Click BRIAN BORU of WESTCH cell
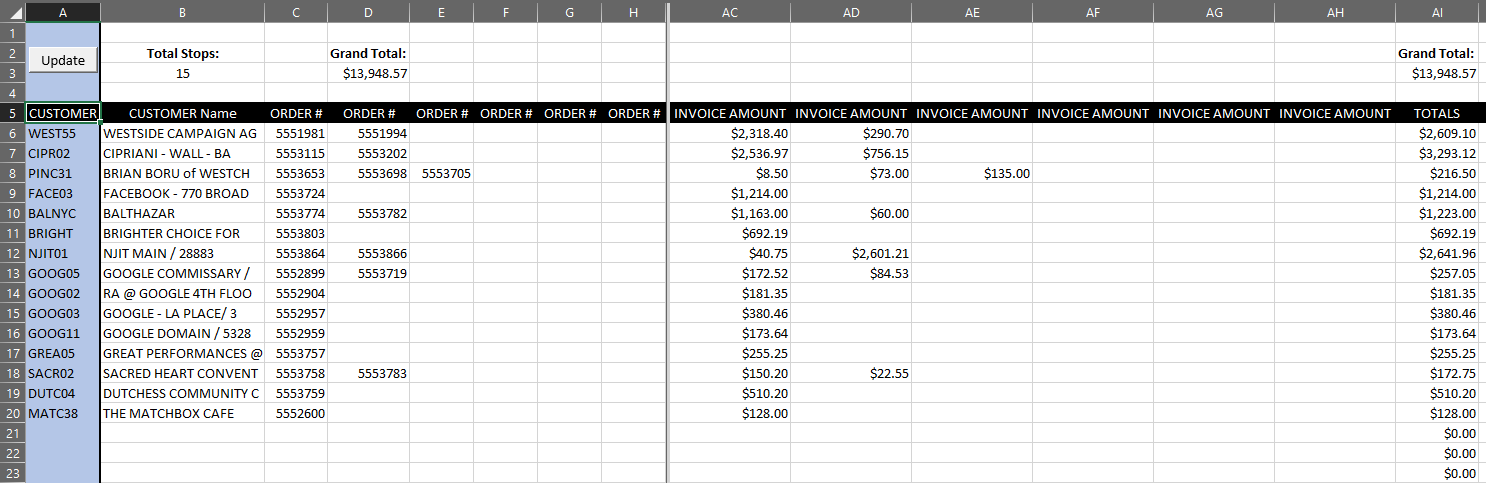 (182, 173)
